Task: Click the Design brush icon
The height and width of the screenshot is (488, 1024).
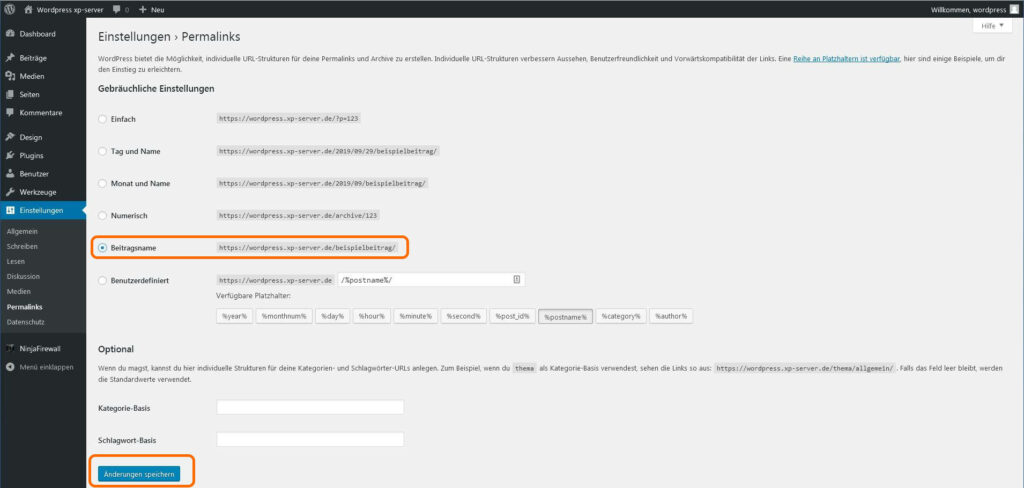Action: tap(10, 137)
